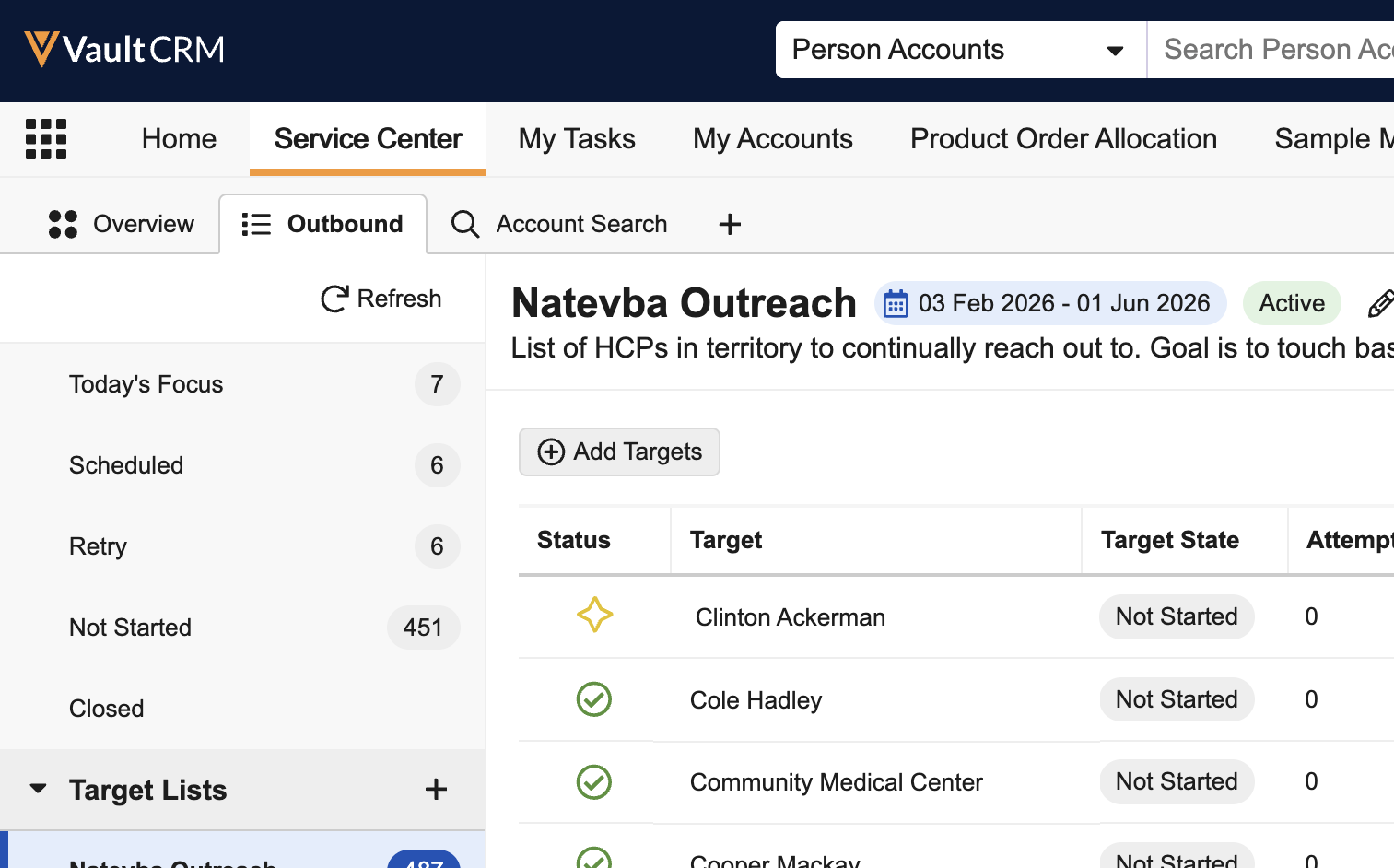Collapse the Target Lists section
This screenshot has width=1394, height=868.
[x=39, y=789]
